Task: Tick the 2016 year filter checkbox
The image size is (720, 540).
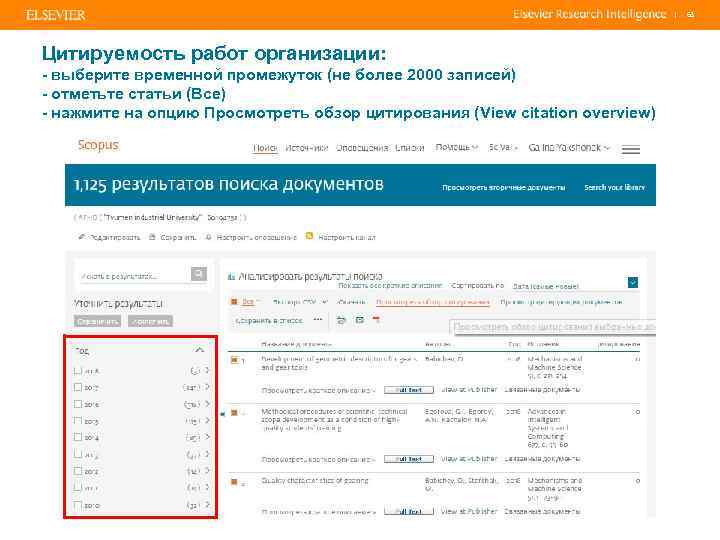Action: 78,404
